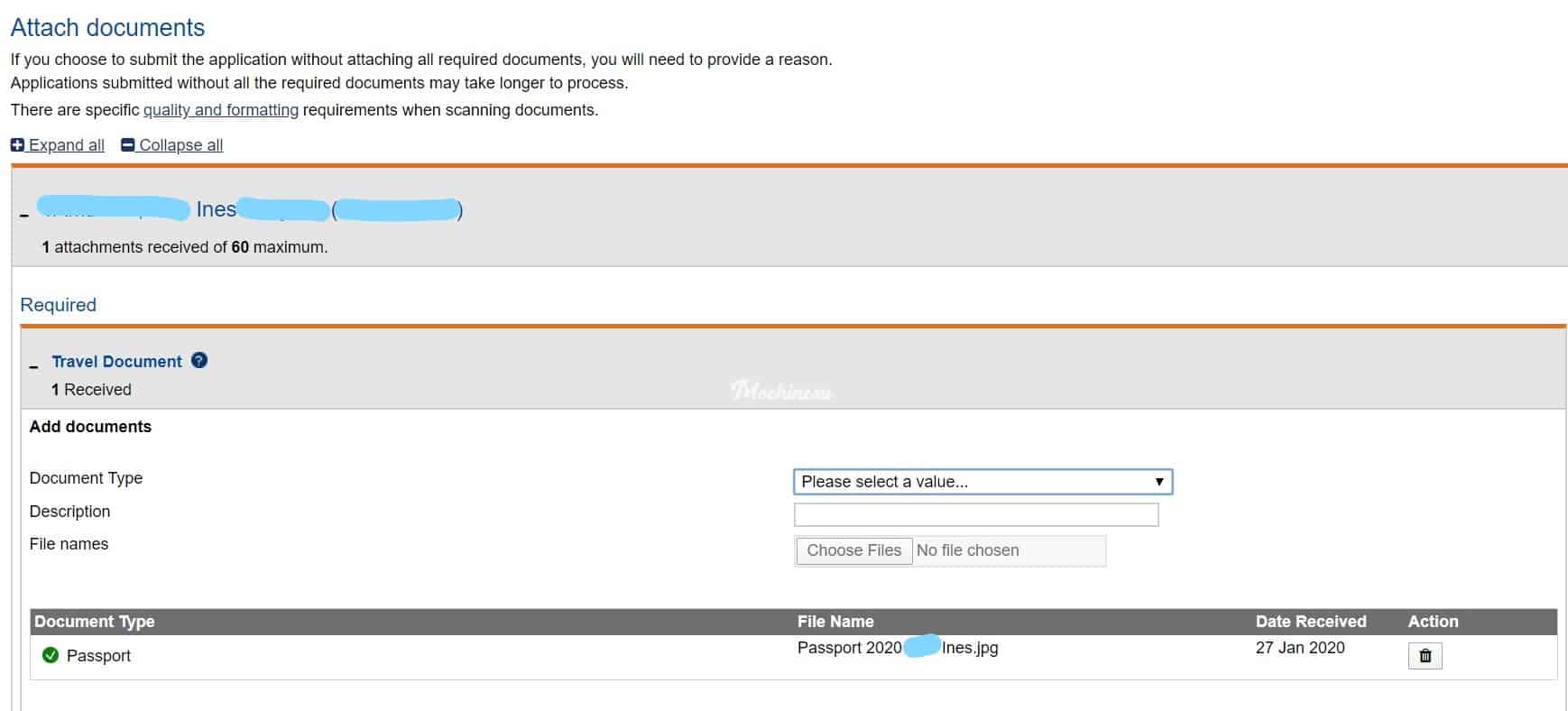This screenshot has height=711, width=1568.
Task: Click inside the Description text field
Action: pyautogui.click(x=976, y=515)
